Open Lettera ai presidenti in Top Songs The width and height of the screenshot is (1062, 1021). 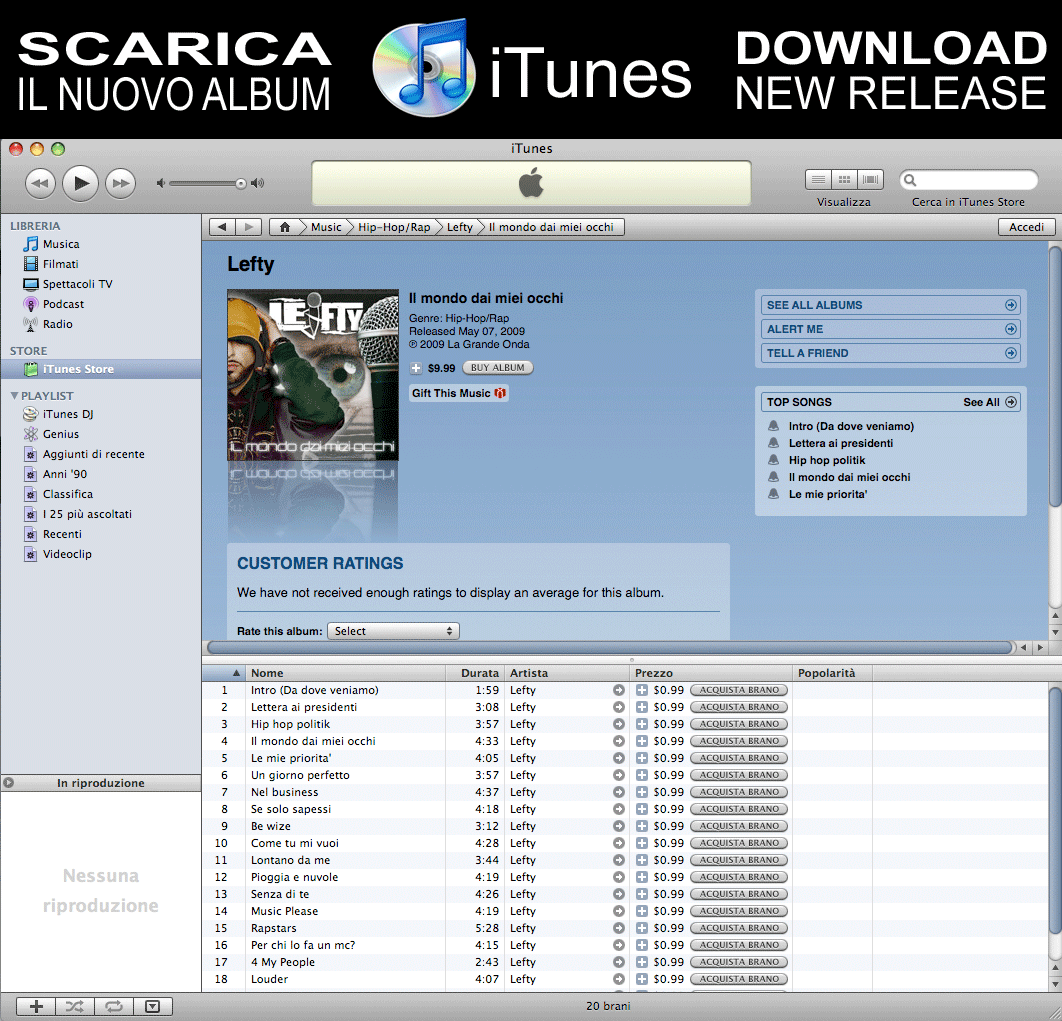[841, 443]
